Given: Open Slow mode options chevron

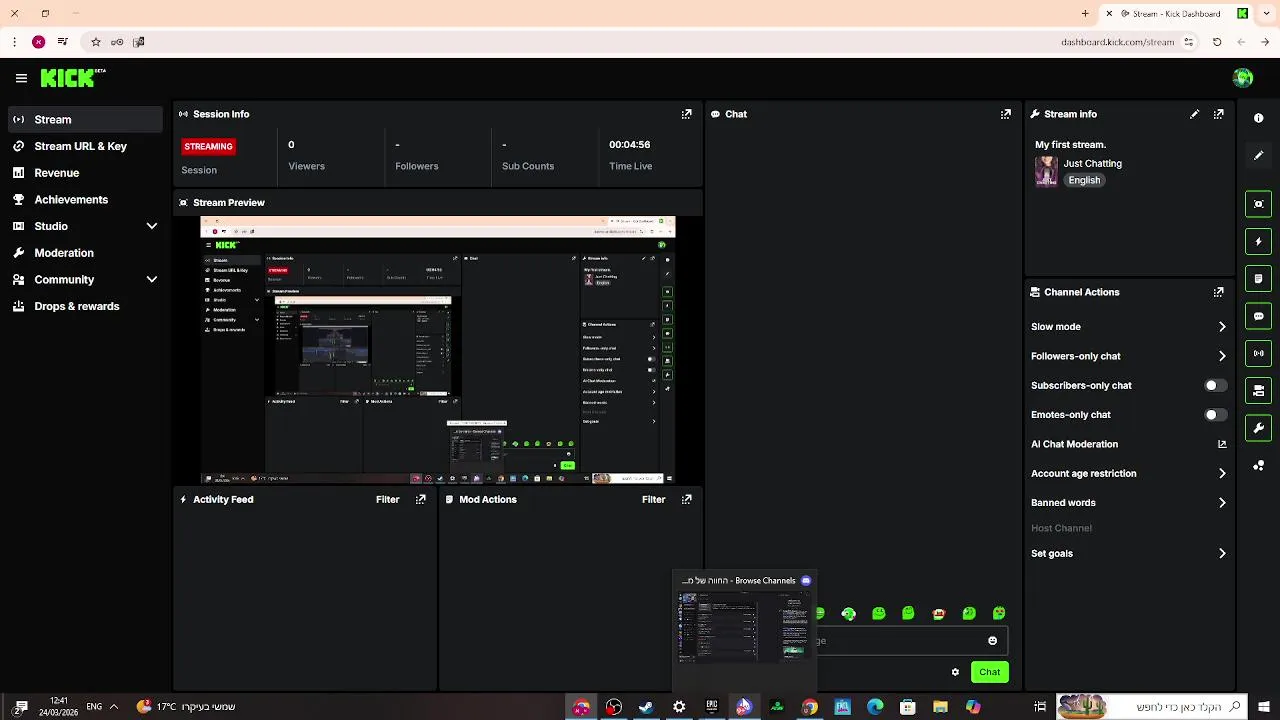Looking at the screenshot, I should [x=1222, y=327].
